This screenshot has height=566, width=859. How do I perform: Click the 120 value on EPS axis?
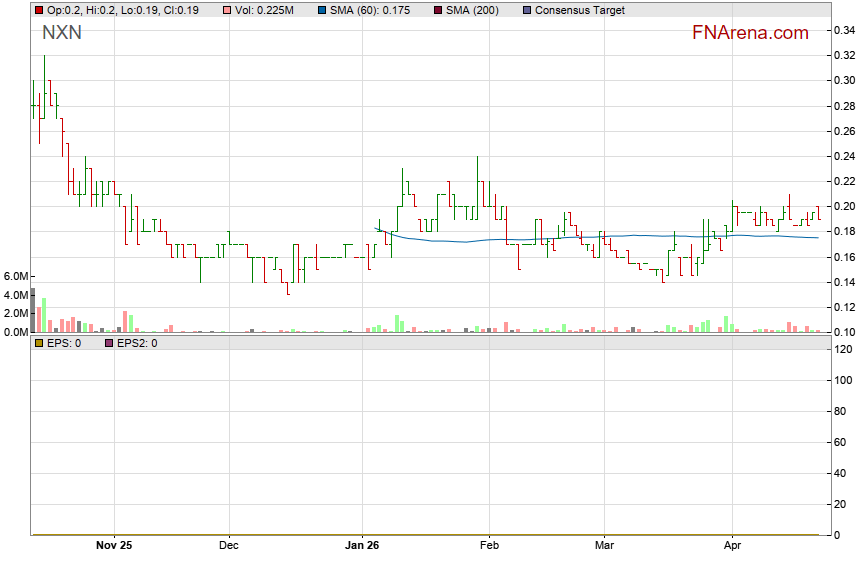(843, 349)
